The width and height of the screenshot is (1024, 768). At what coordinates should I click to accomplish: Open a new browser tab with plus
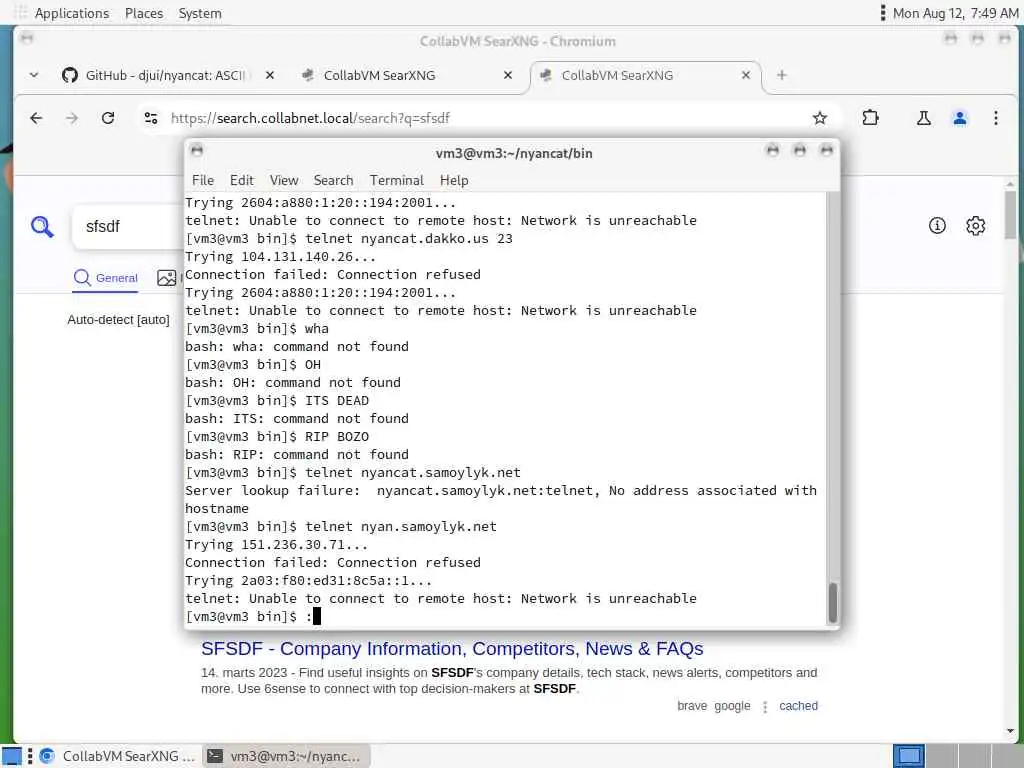[782, 75]
